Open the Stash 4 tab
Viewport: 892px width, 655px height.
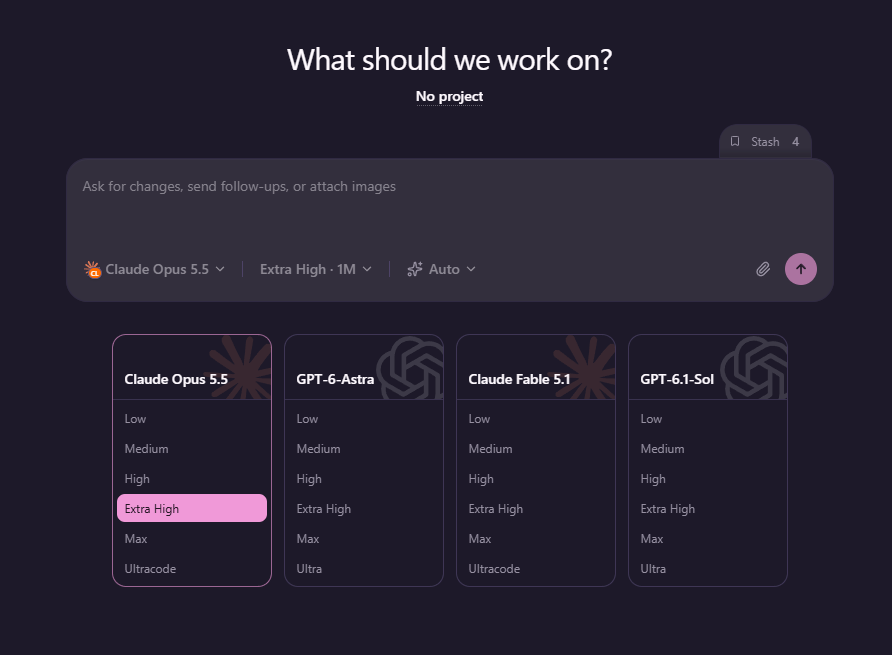point(765,142)
